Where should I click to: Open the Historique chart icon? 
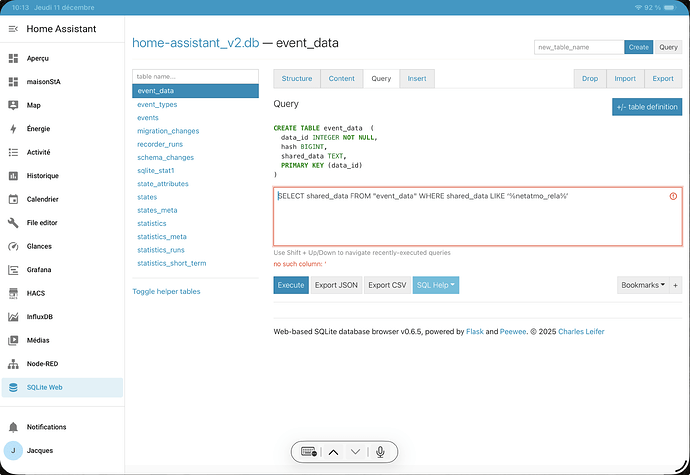click(13, 176)
